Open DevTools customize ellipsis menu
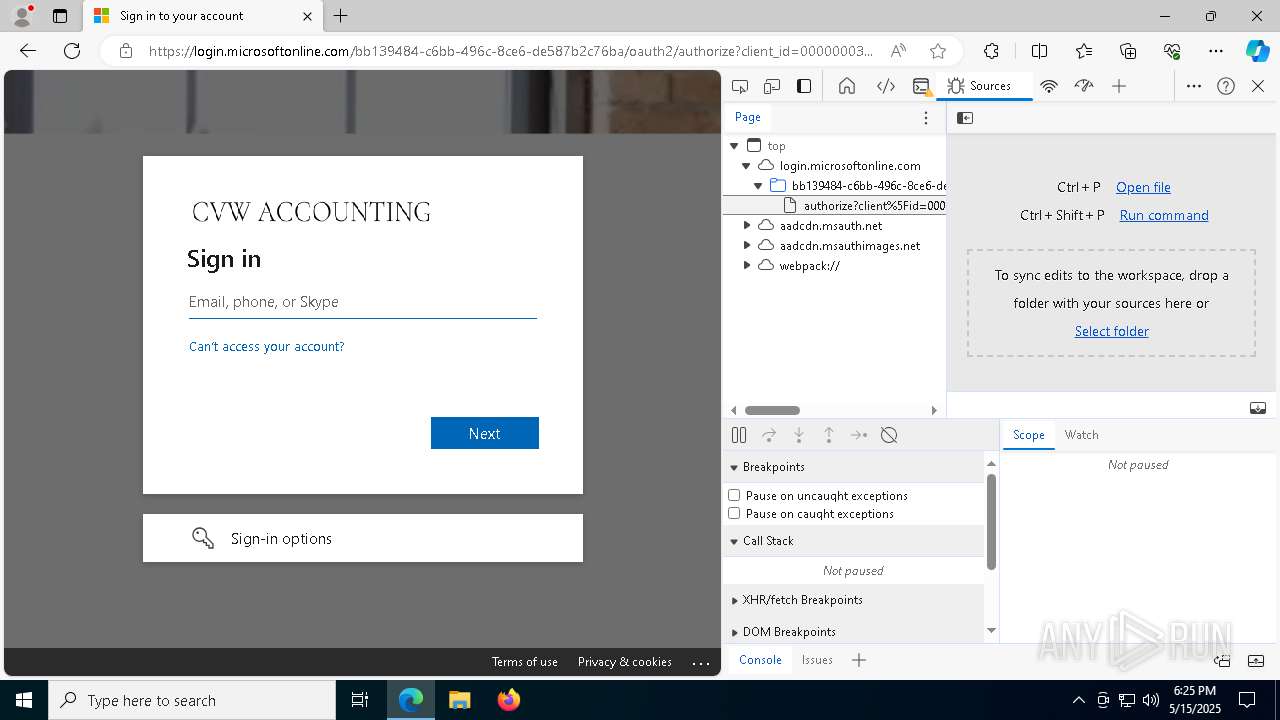1280x720 pixels. click(1194, 86)
